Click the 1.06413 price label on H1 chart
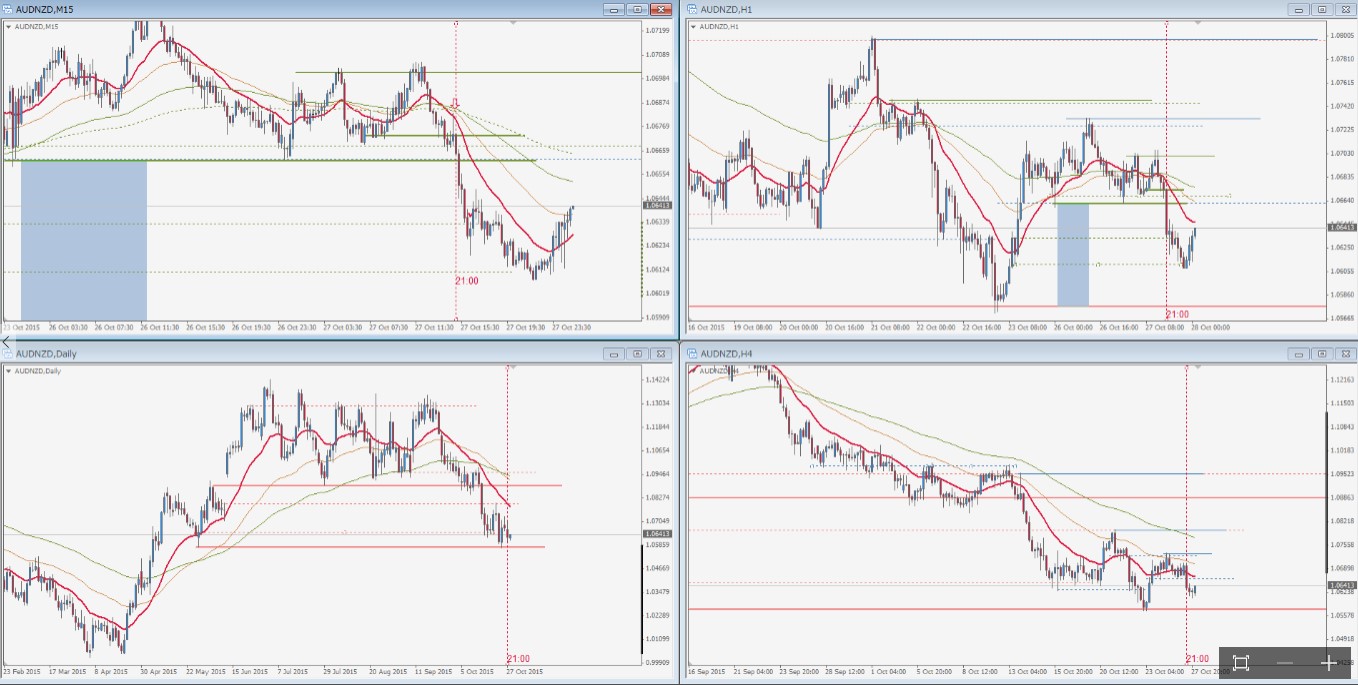The height and width of the screenshot is (685, 1358). pos(1342,228)
